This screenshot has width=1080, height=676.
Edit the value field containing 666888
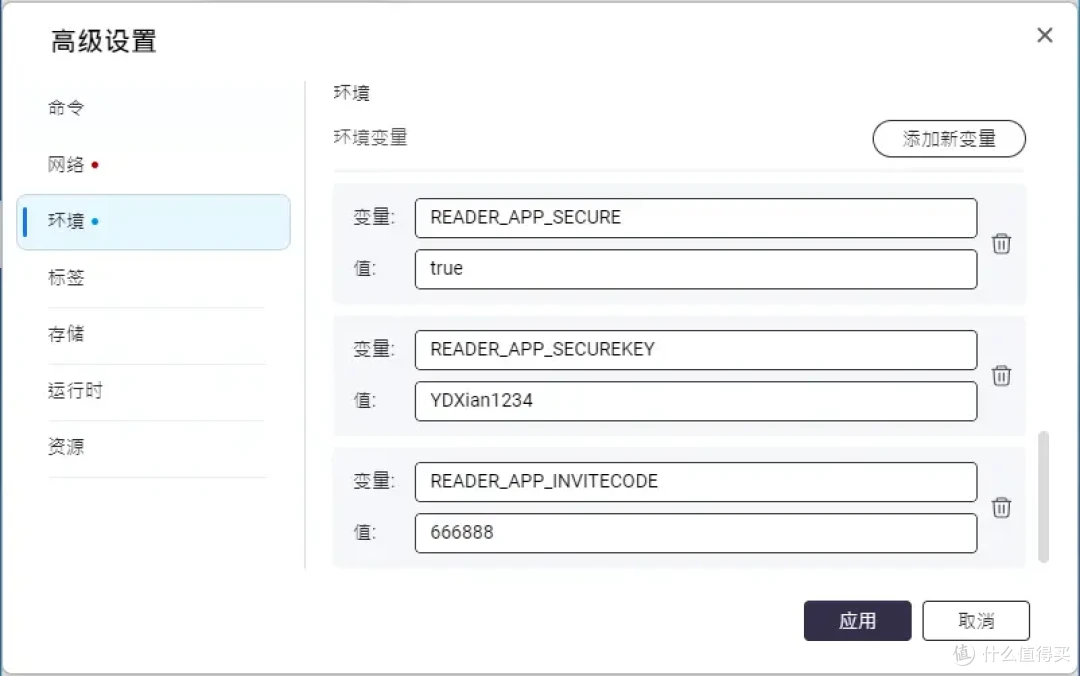(696, 533)
